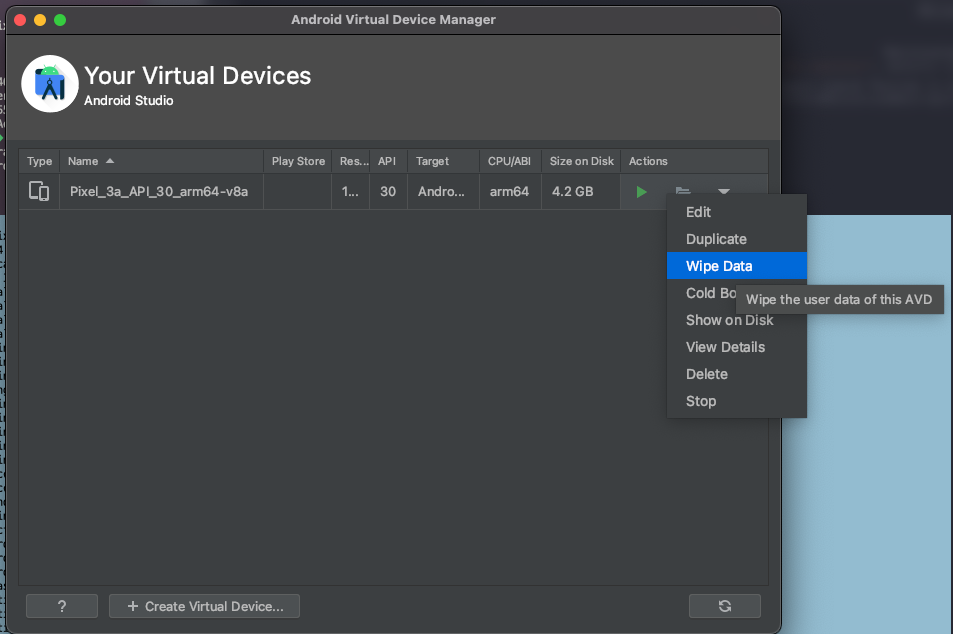The image size is (953, 634).
Task: Choose Delete from the AVD menu
Action: click(737, 374)
